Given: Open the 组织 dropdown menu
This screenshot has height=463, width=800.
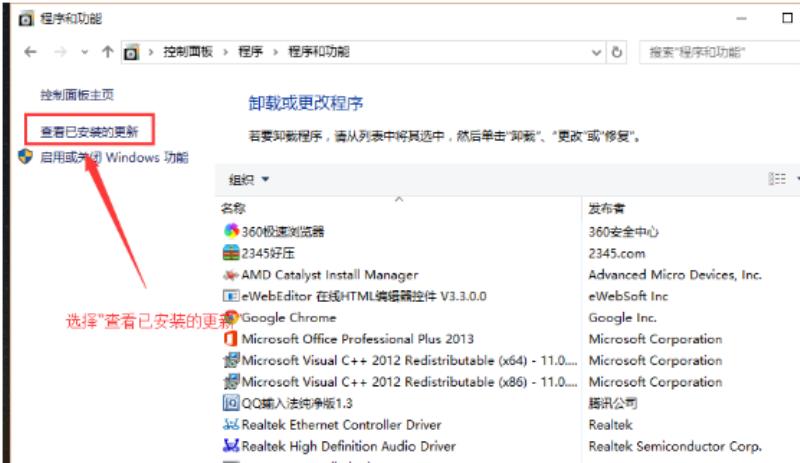Looking at the screenshot, I should 249,180.
